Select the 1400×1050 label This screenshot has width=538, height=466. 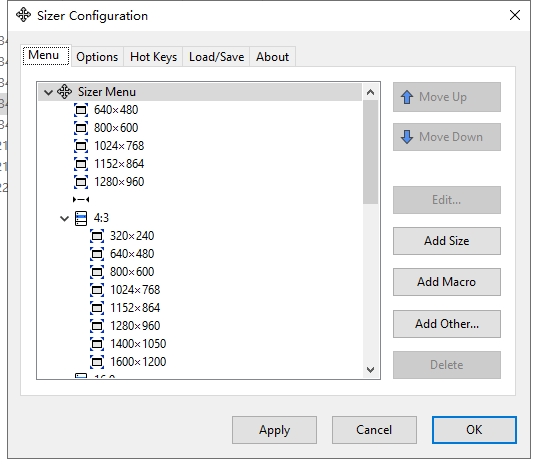[138, 343]
